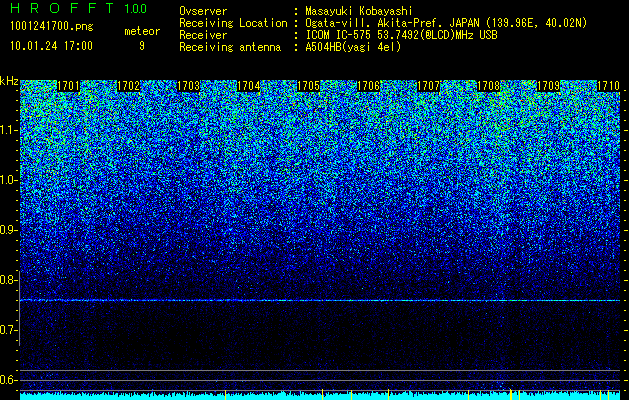
Task: Click the Ogata-vill. Akita-Pref. JAPAN location text
Action: [446, 23]
